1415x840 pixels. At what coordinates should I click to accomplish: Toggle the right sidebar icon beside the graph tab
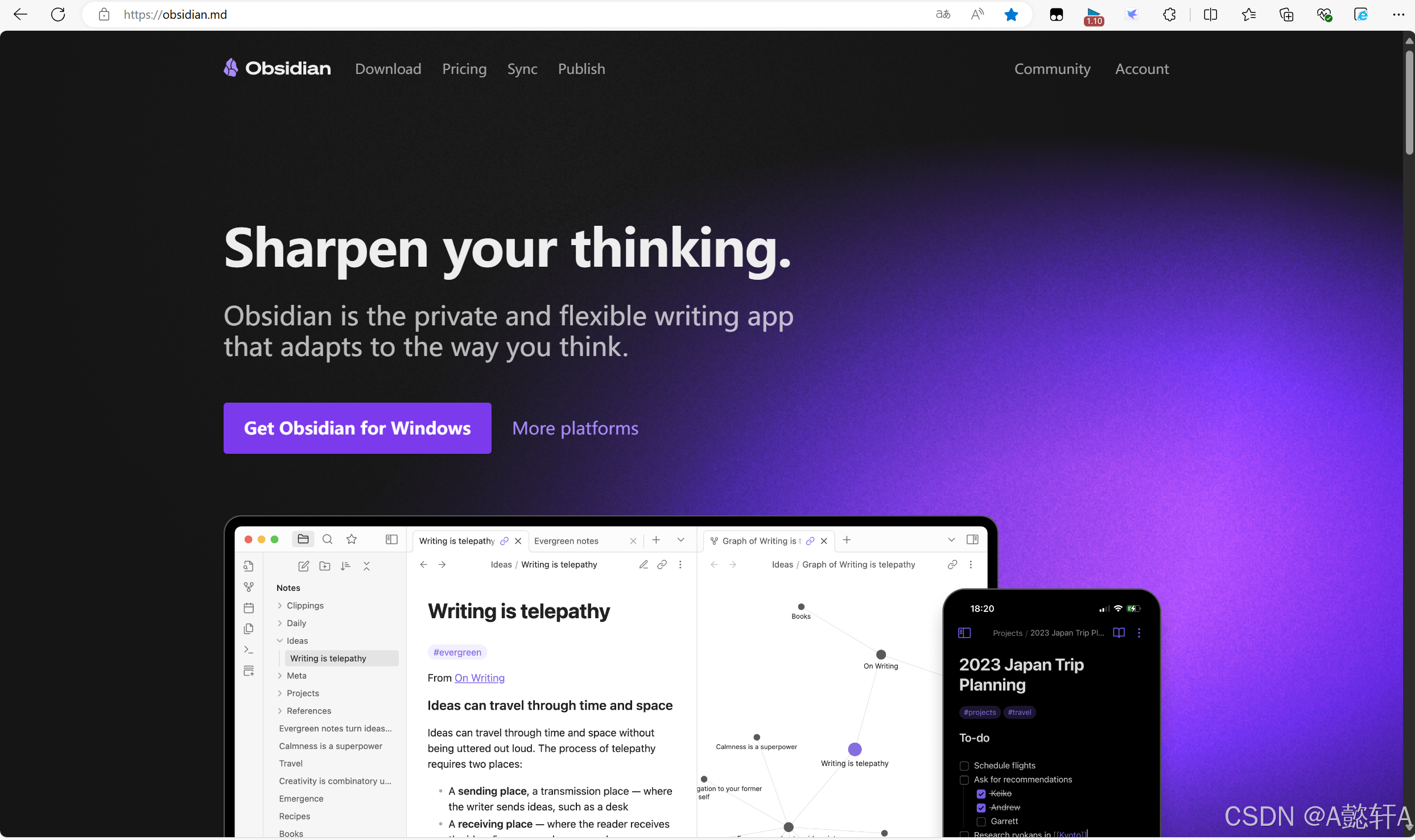[973, 540]
